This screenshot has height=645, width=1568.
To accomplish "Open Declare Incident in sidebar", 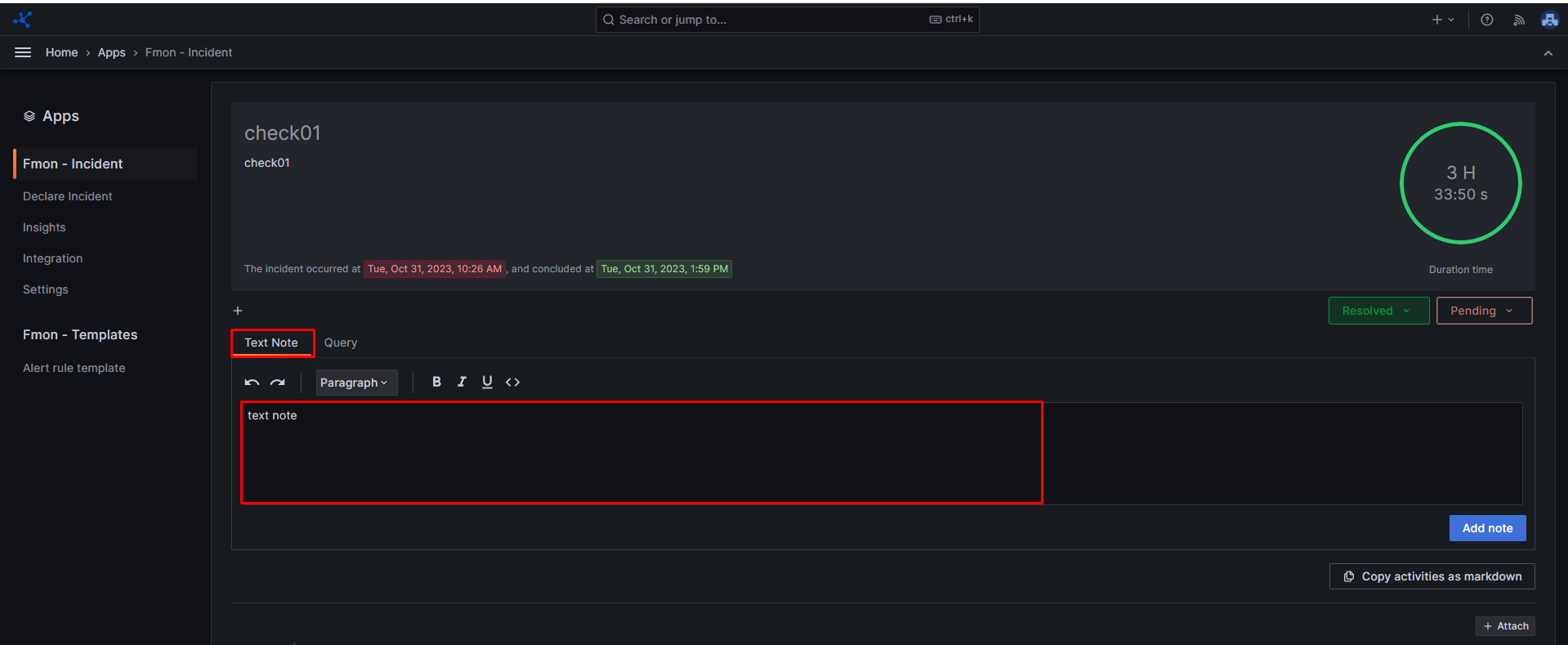I will tap(68, 196).
